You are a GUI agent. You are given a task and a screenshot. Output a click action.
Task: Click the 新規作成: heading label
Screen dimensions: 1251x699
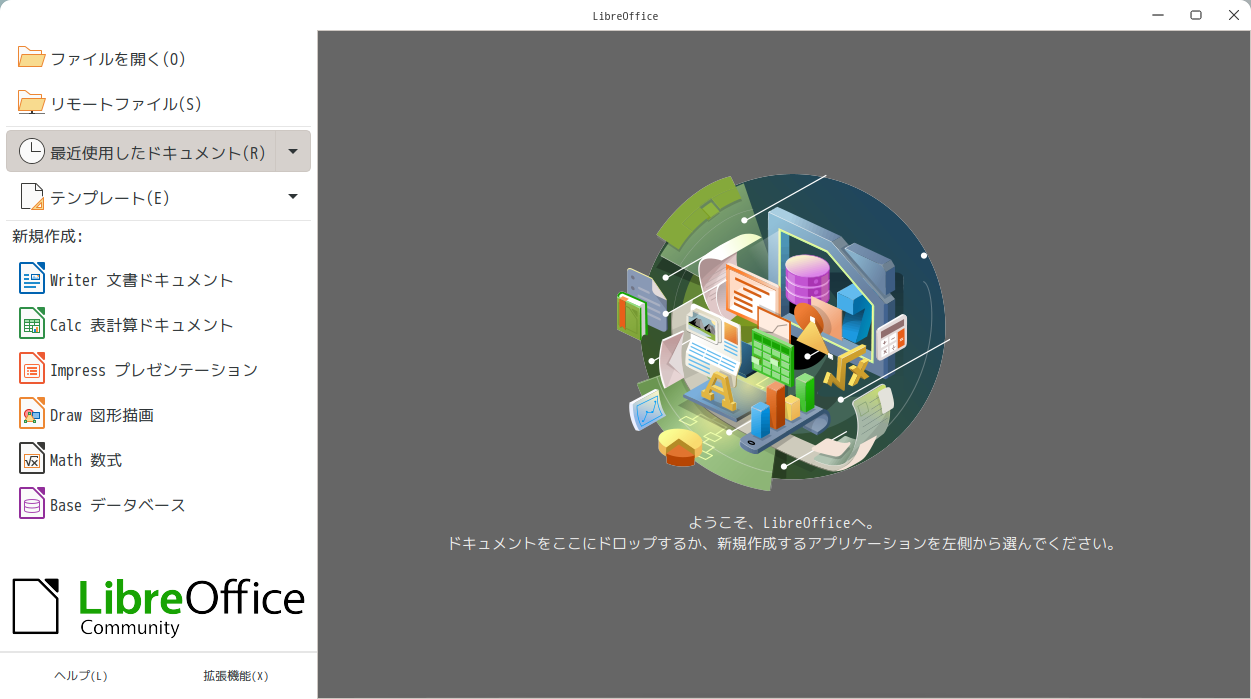coord(47,237)
